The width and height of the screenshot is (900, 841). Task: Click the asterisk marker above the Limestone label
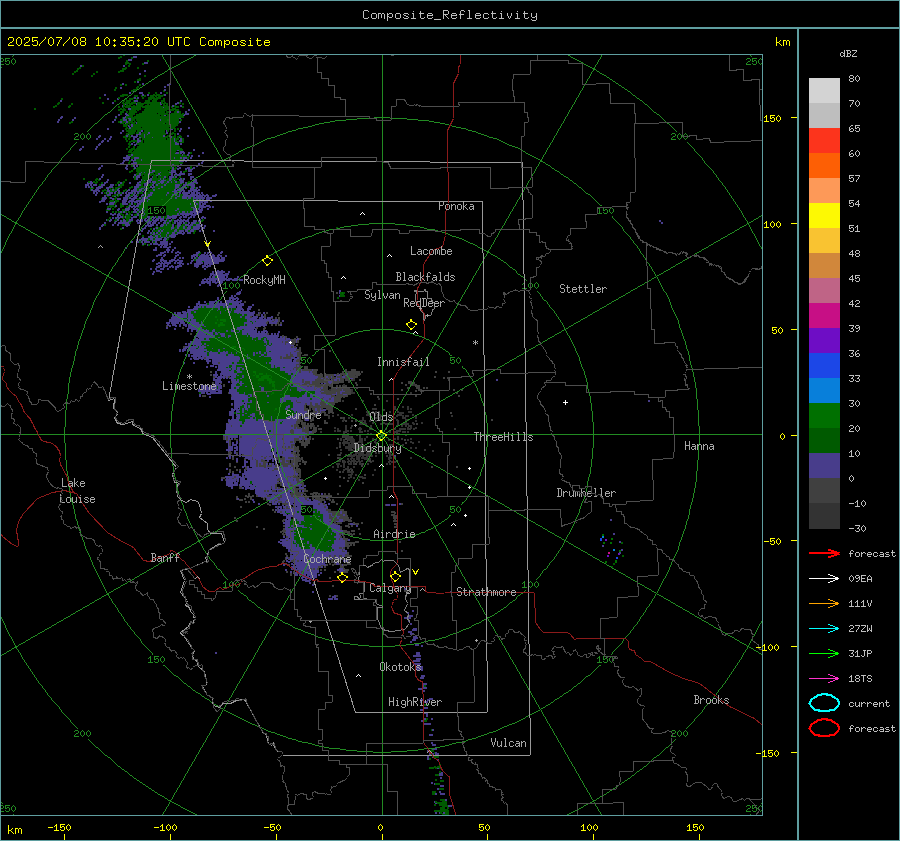[189, 377]
